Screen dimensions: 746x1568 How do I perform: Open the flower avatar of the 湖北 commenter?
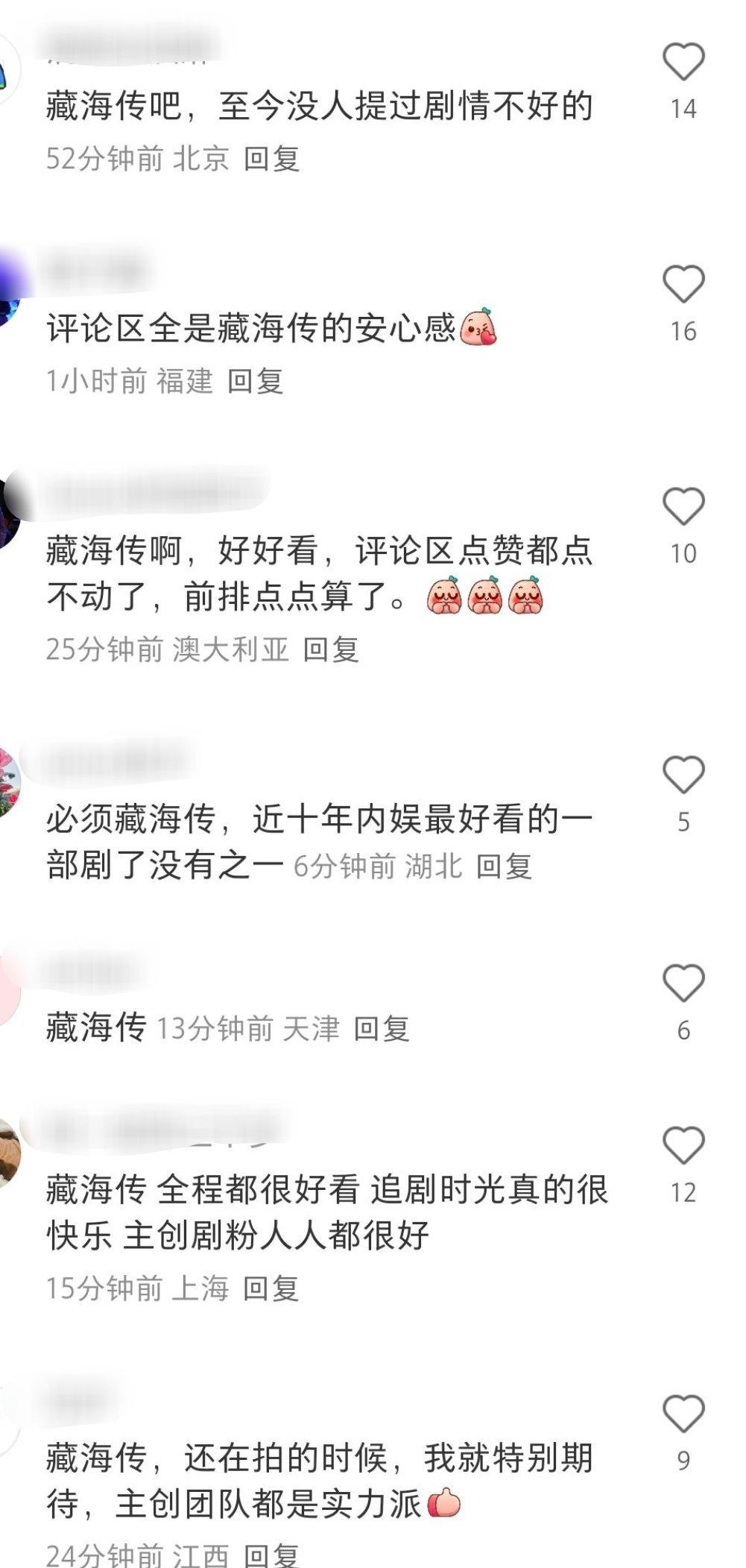pyautogui.click(x=9, y=783)
